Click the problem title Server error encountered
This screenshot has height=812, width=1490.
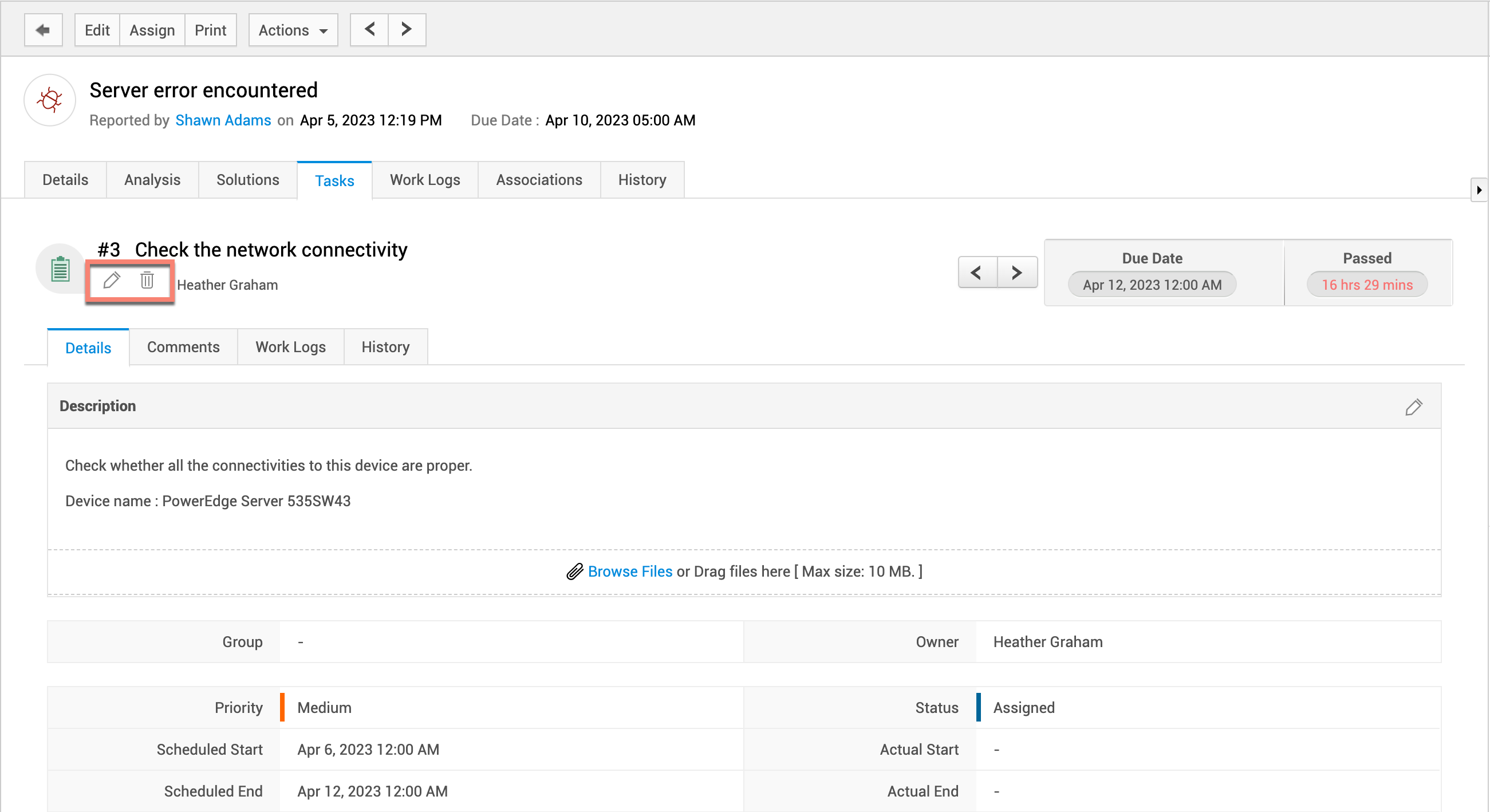point(204,90)
